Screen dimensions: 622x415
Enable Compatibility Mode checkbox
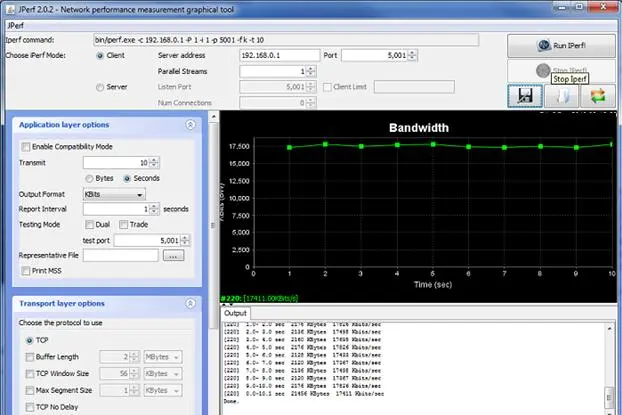(25, 147)
